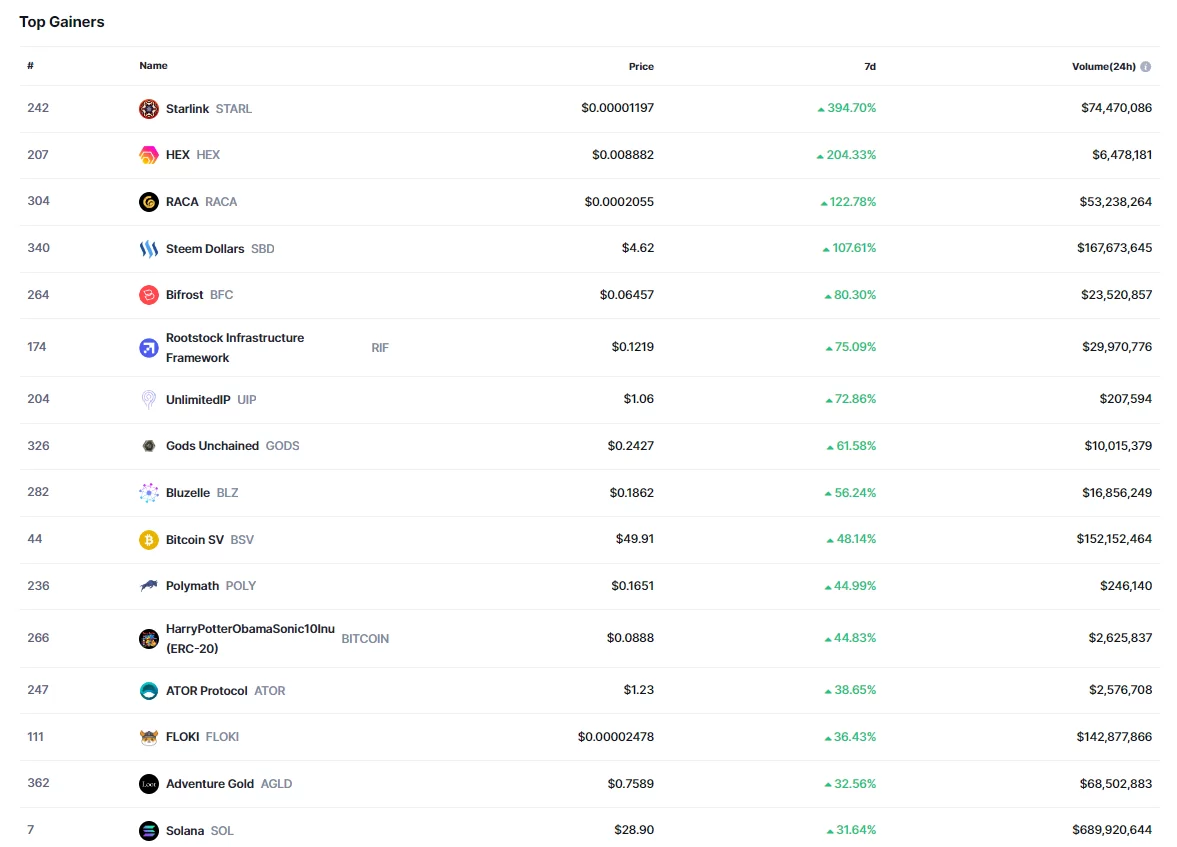Click the Volume(24h) info icon
The height and width of the screenshot is (847, 1177).
(x=1145, y=67)
